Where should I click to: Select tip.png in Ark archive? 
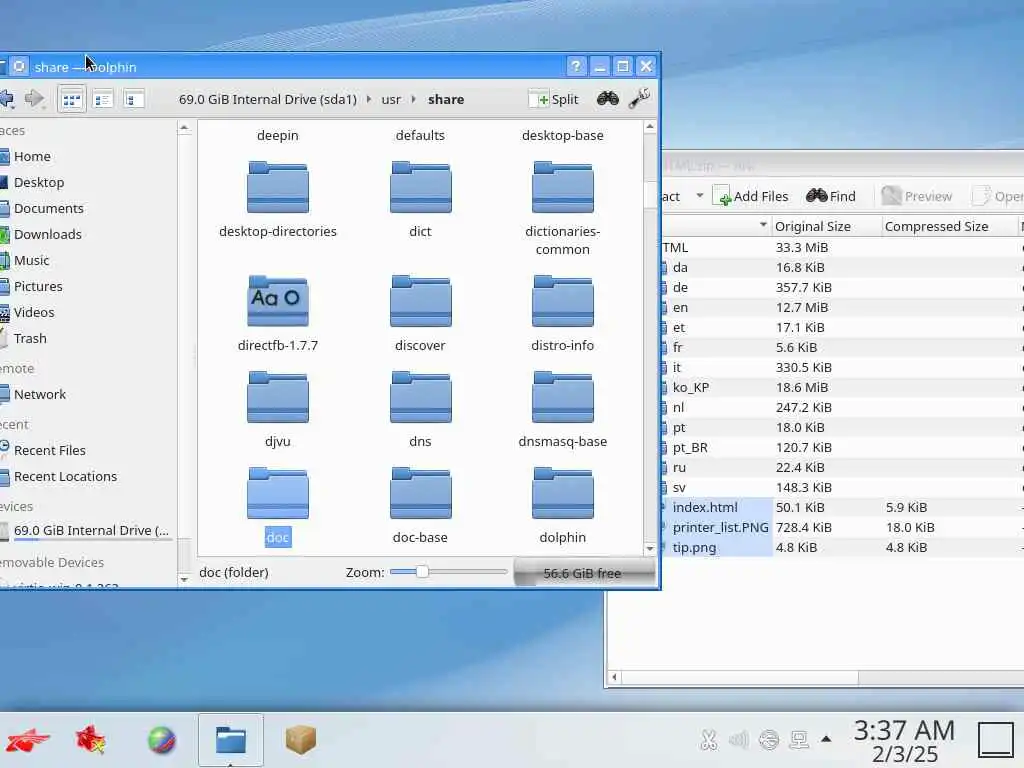tap(694, 548)
